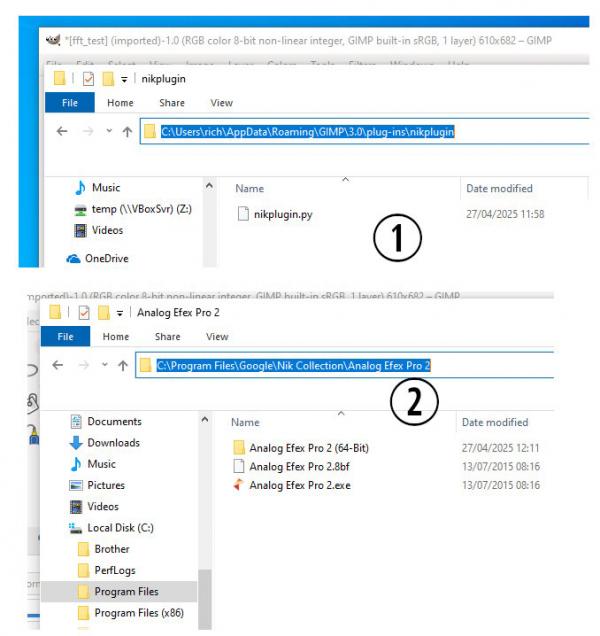Open temp (\\VBoxSvr) (Z:) network drive
The image size is (600, 636).
click(x=142, y=209)
